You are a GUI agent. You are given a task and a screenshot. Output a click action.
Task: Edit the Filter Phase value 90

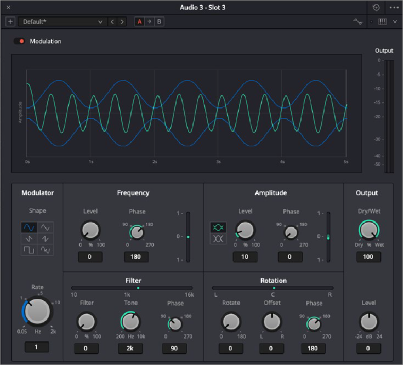174,348
